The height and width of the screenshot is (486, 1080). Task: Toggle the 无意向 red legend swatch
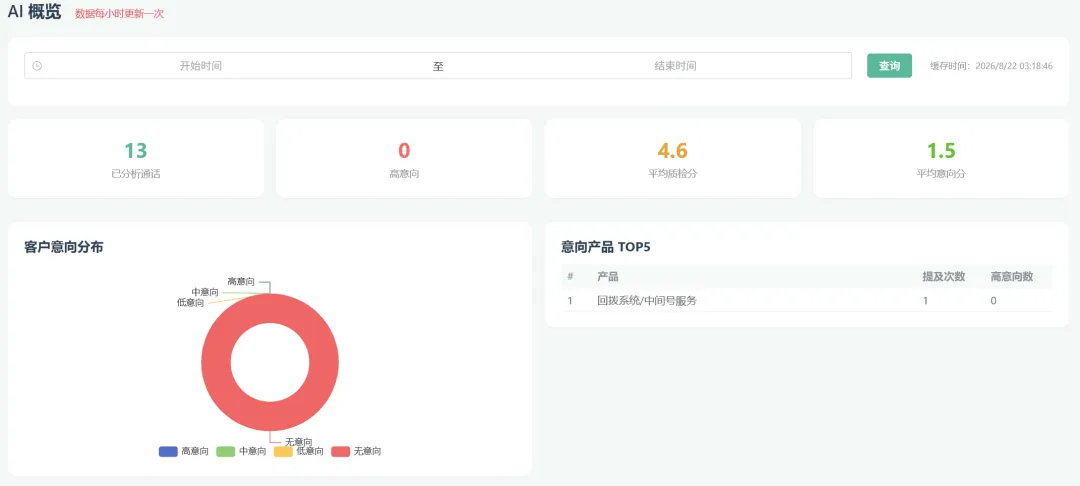coord(341,452)
